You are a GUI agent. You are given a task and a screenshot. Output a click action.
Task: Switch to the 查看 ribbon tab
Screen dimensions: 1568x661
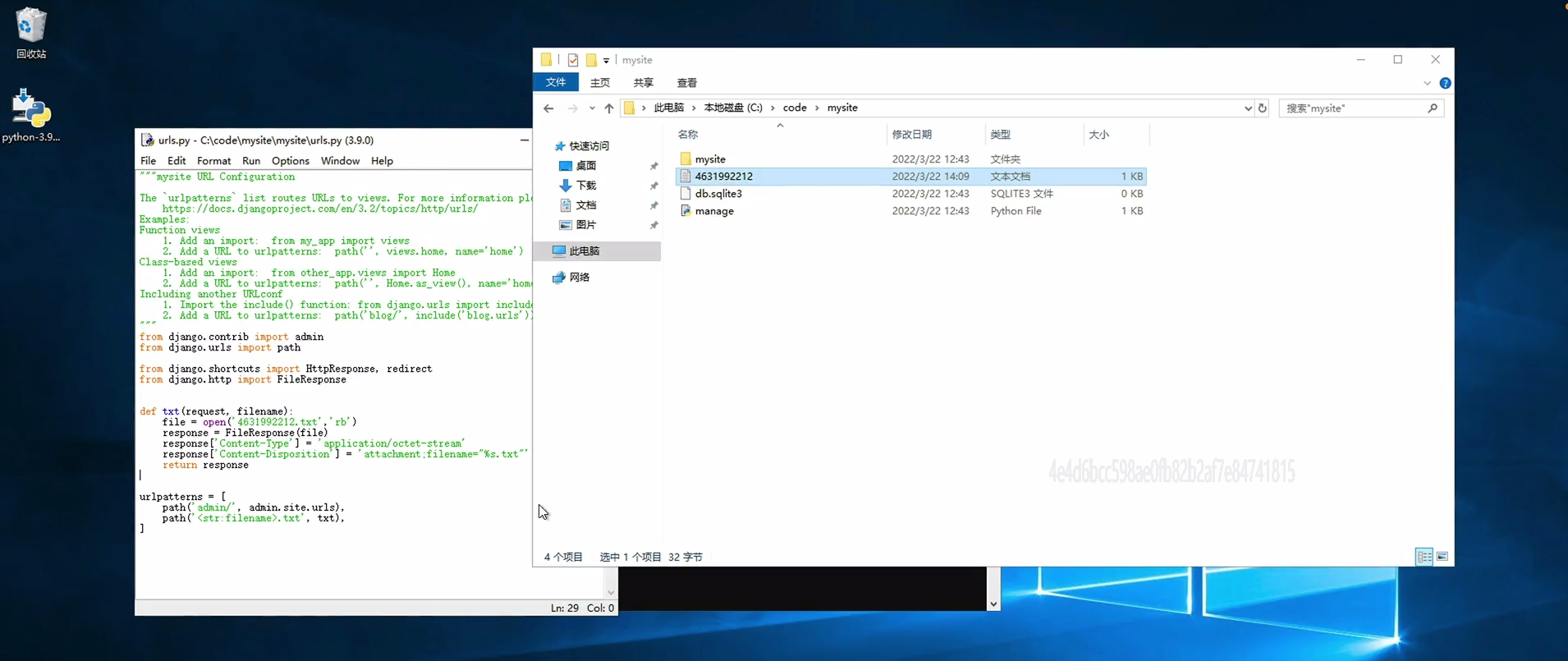[x=687, y=83]
